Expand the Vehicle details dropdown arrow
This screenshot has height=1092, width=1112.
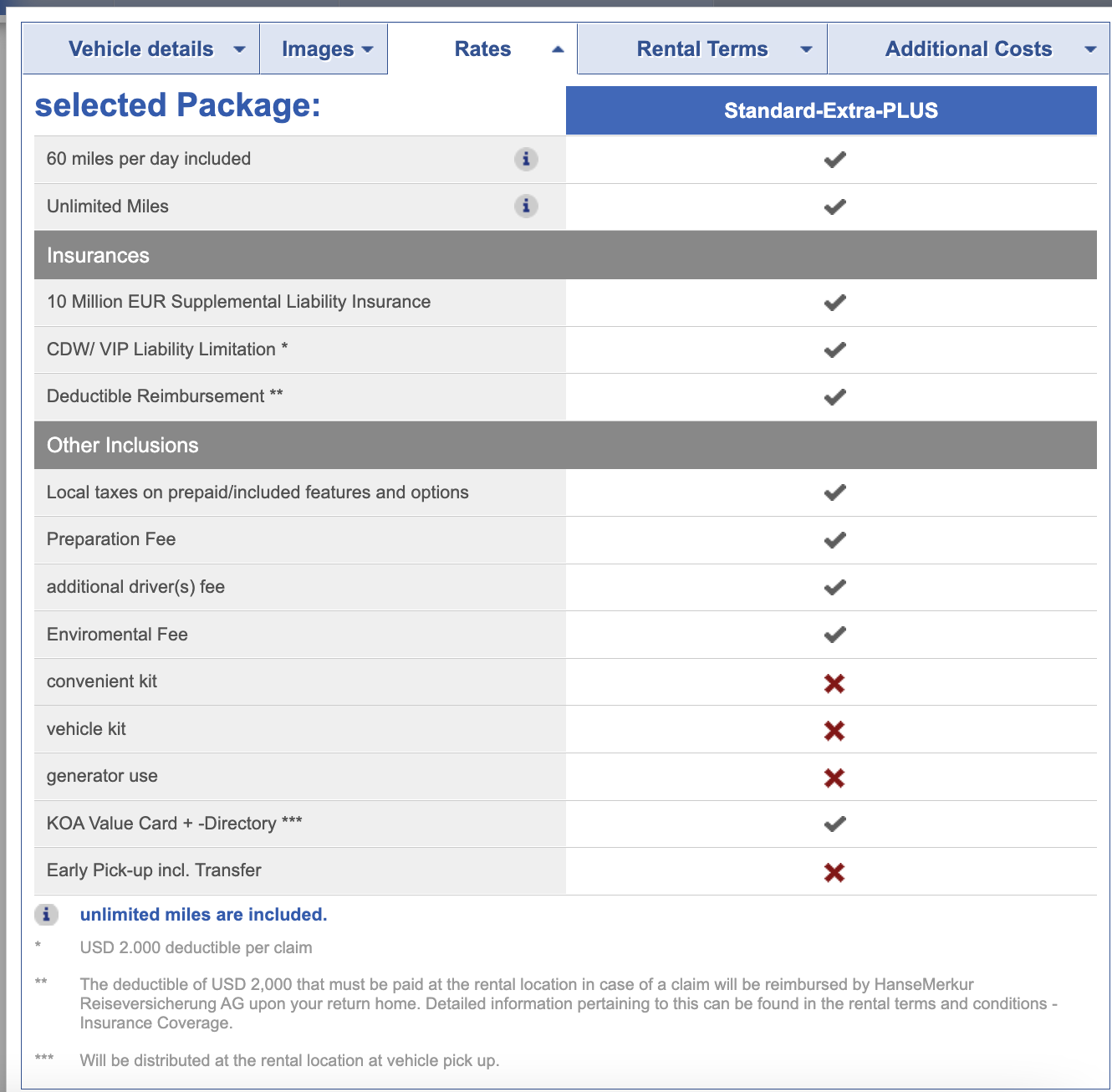(x=239, y=49)
